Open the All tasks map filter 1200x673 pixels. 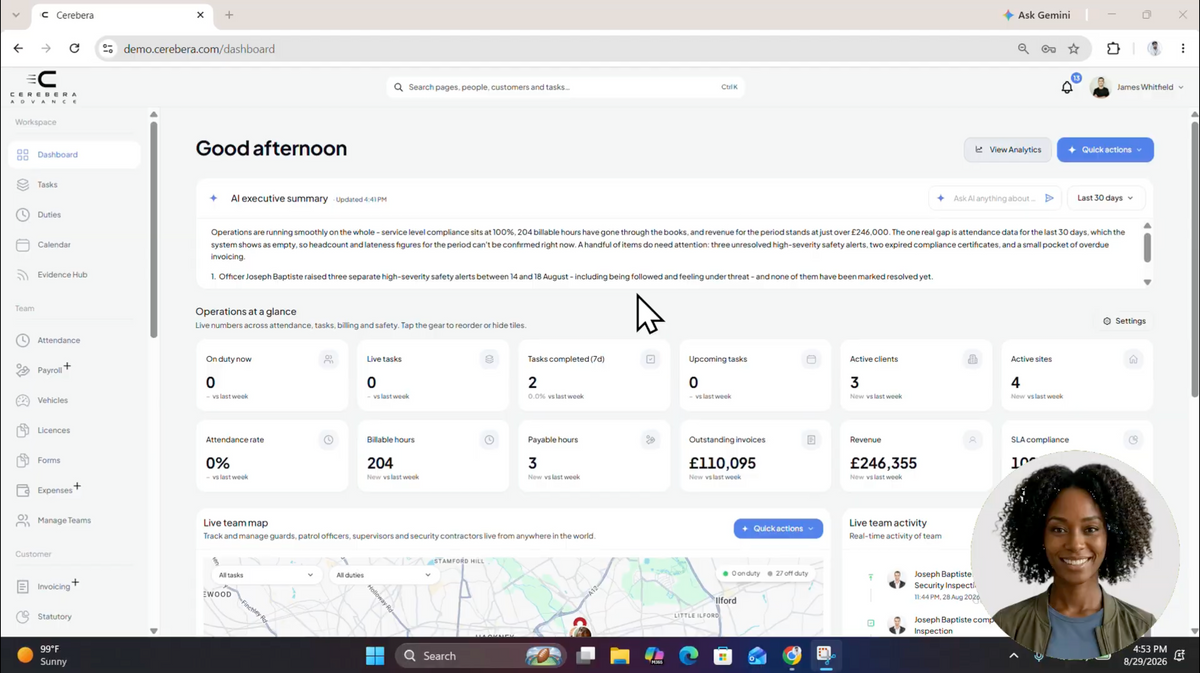click(x=266, y=575)
